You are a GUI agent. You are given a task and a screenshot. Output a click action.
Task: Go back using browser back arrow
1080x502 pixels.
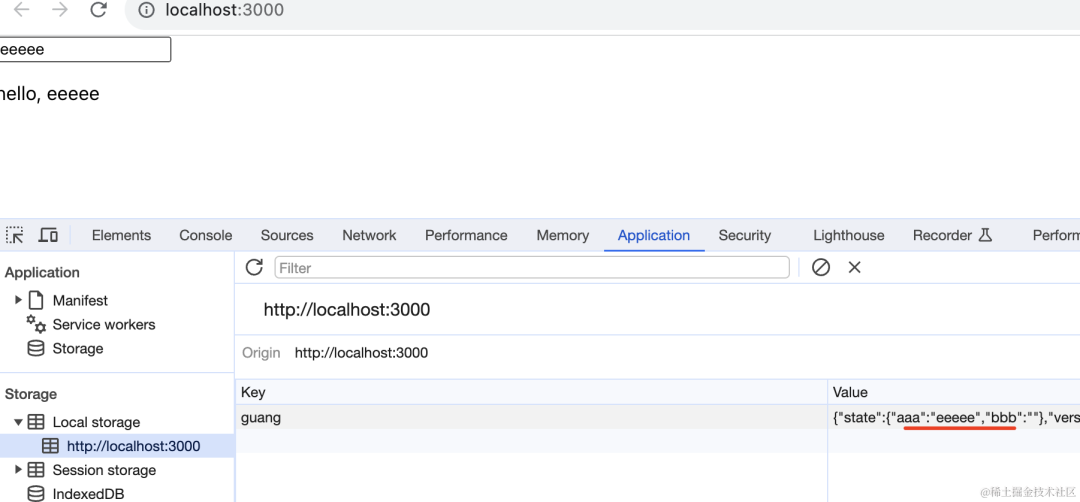point(22,10)
